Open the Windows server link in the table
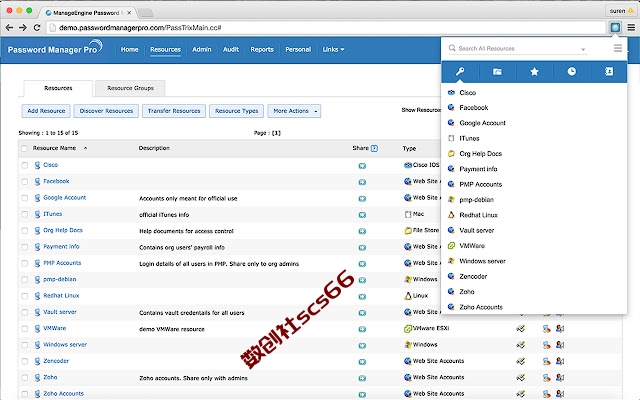Viewport: 640px width, 400px height. point(65,345)
